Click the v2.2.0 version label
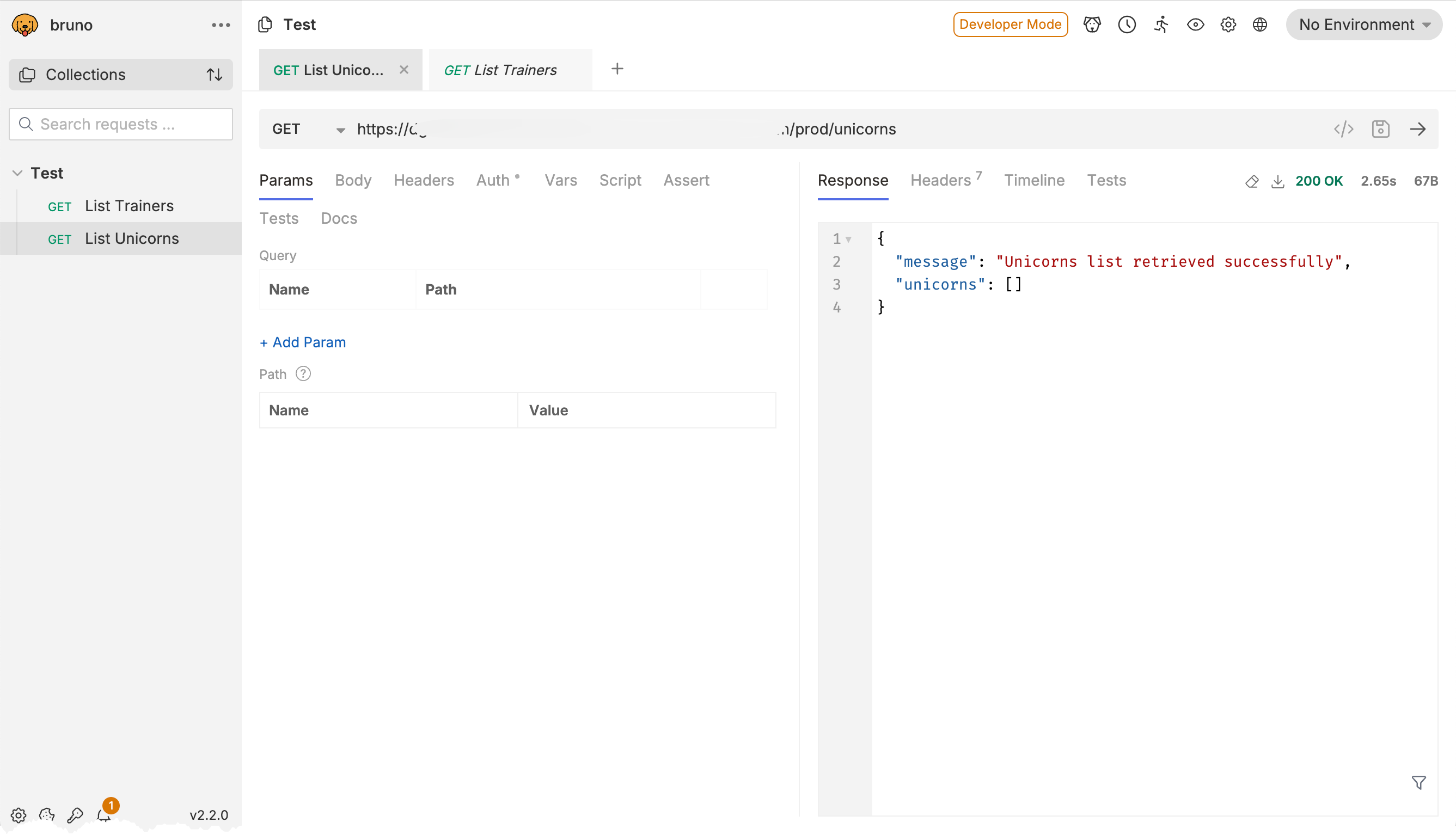 tap(209, 814)
